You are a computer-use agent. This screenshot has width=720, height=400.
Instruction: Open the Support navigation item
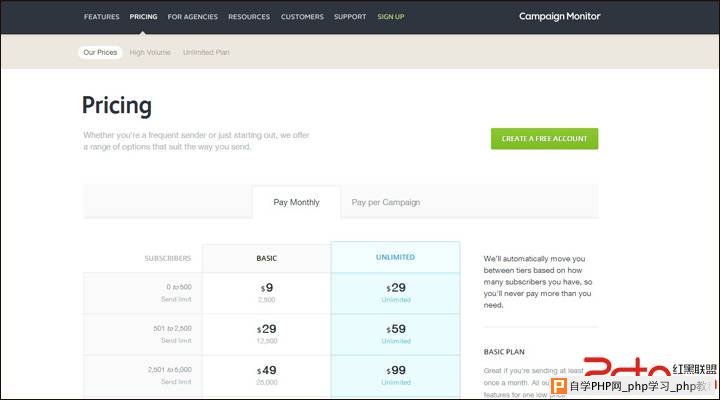click(x=350, y=17)
